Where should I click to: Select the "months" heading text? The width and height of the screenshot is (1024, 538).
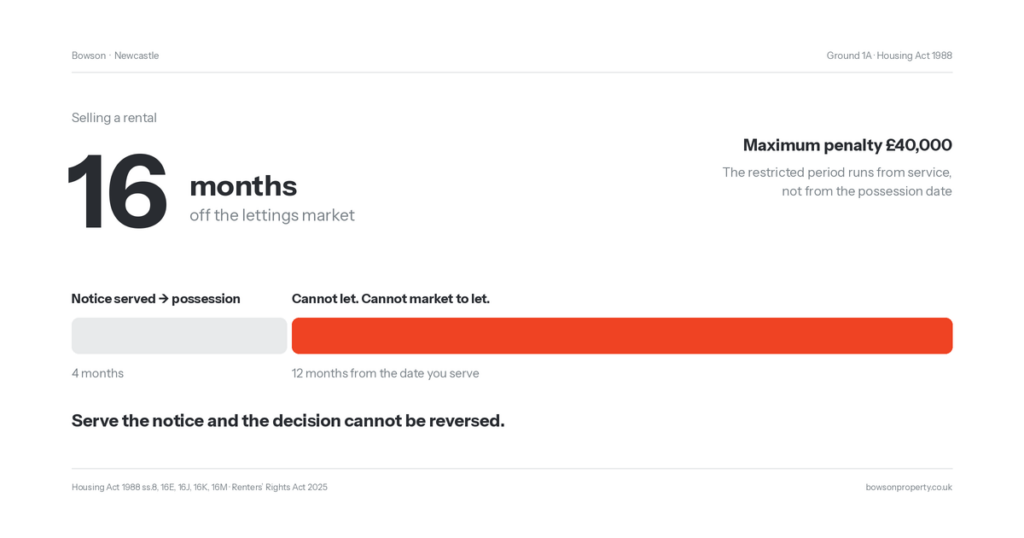click(243, 186)
